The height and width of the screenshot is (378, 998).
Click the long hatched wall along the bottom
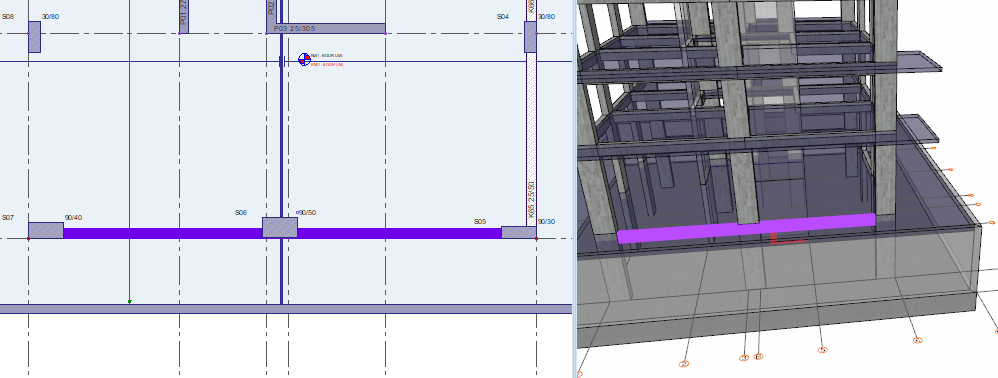pos(286,309)
